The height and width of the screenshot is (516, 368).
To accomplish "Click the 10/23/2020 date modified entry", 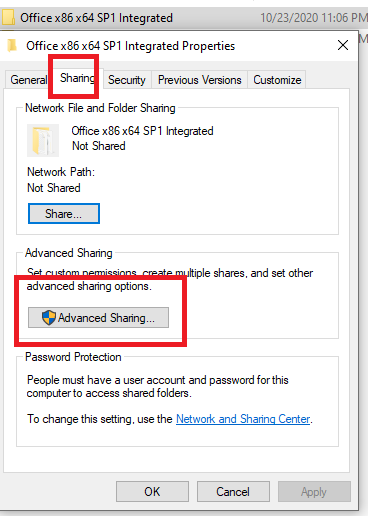I will click(x=313, y=17).
